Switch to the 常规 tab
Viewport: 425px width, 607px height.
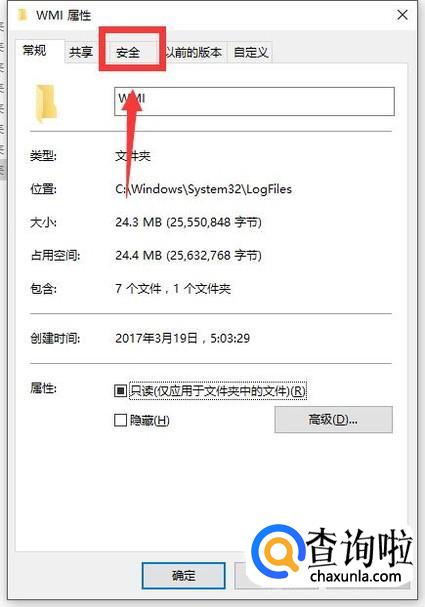(x=35, y=50)
